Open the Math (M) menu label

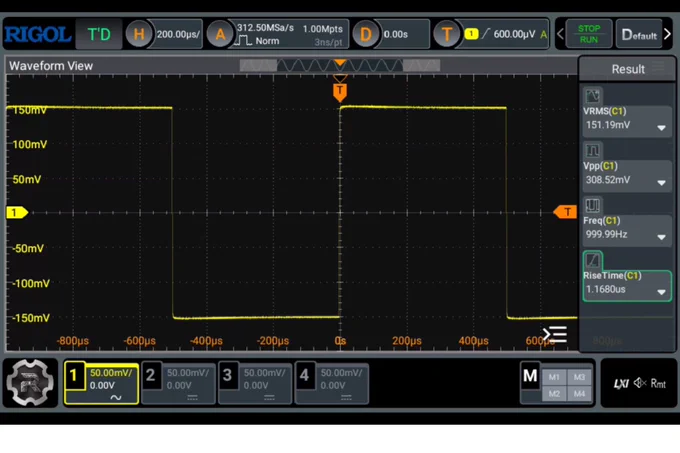[x=530, y=375]
